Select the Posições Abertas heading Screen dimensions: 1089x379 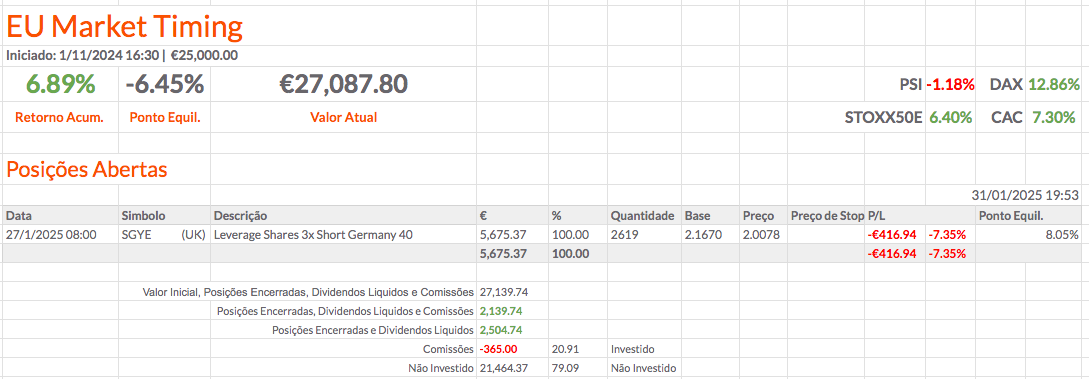click(87, 169)
